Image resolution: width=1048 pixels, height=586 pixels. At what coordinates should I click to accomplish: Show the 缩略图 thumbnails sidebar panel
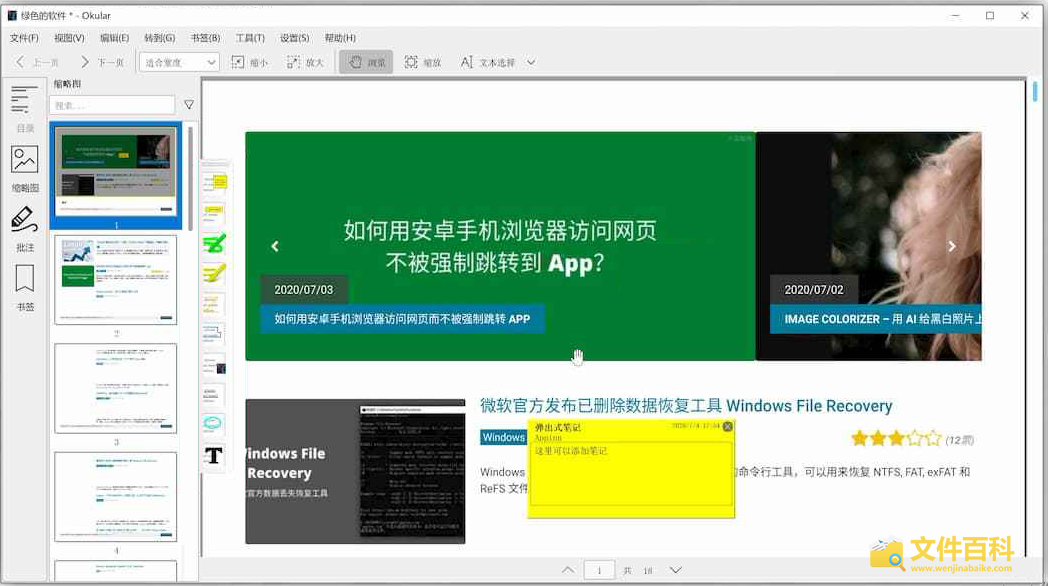coord(25,168)
